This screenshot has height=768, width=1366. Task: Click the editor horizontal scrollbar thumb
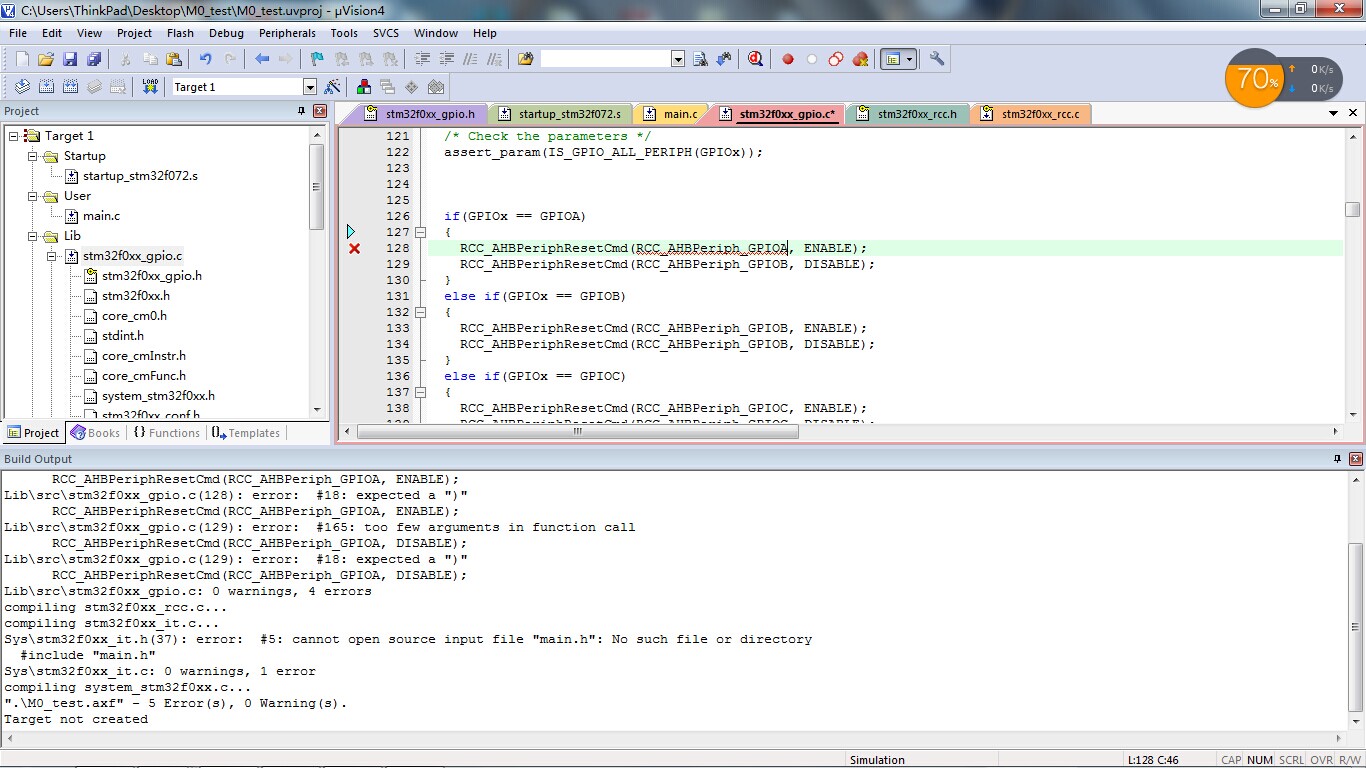coord(577,432)
